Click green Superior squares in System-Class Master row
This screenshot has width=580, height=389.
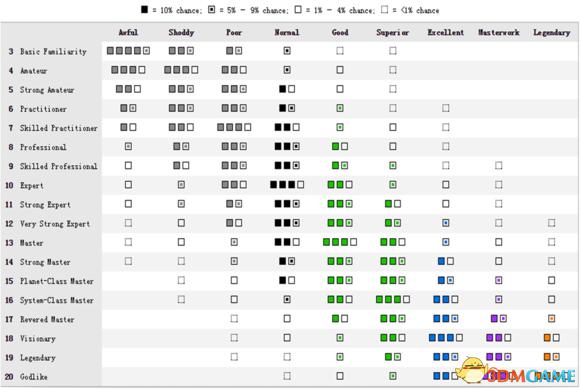pyautogui.click(x=393, y=300)
